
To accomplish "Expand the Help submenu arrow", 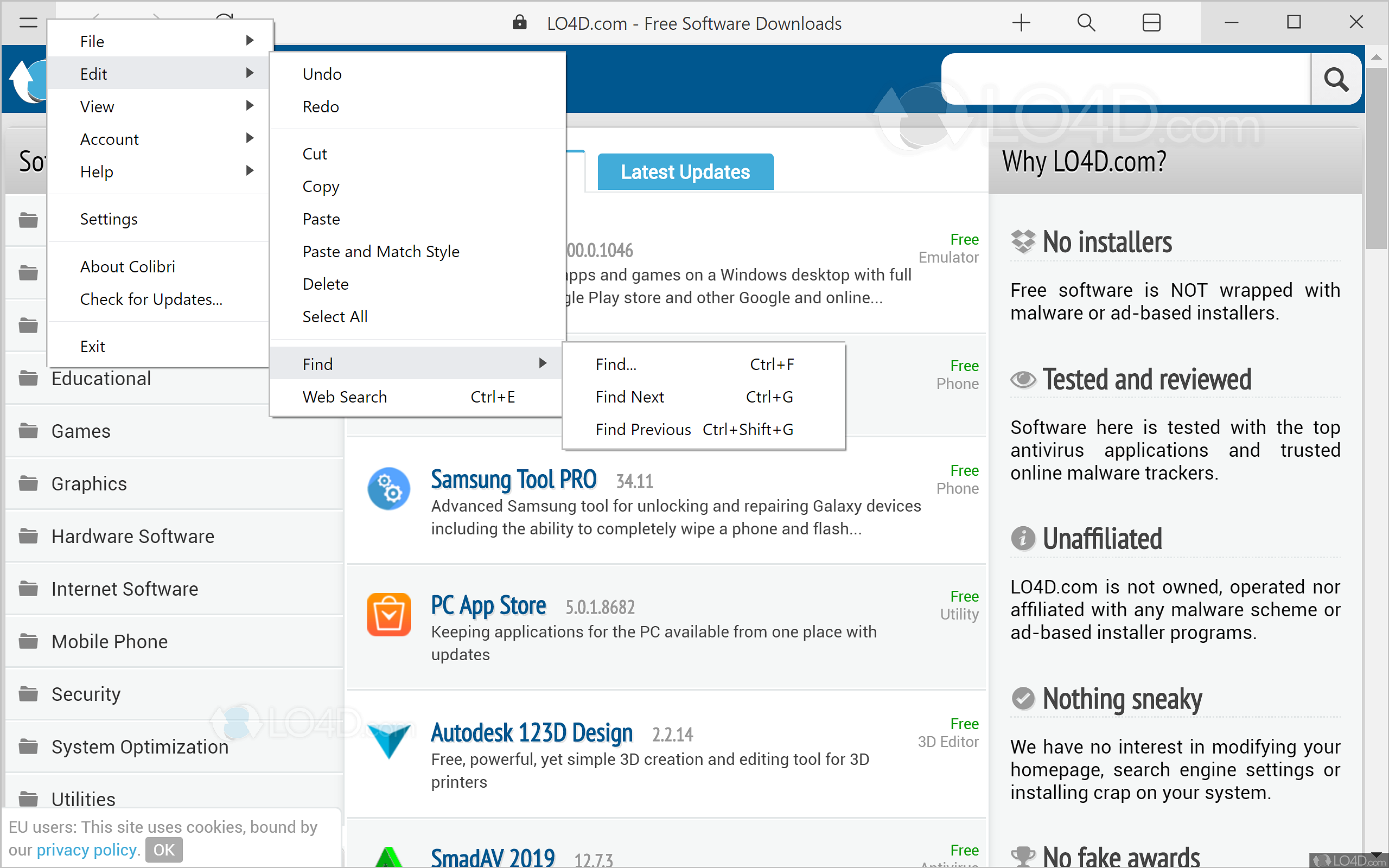I will [x=249, y=170].
